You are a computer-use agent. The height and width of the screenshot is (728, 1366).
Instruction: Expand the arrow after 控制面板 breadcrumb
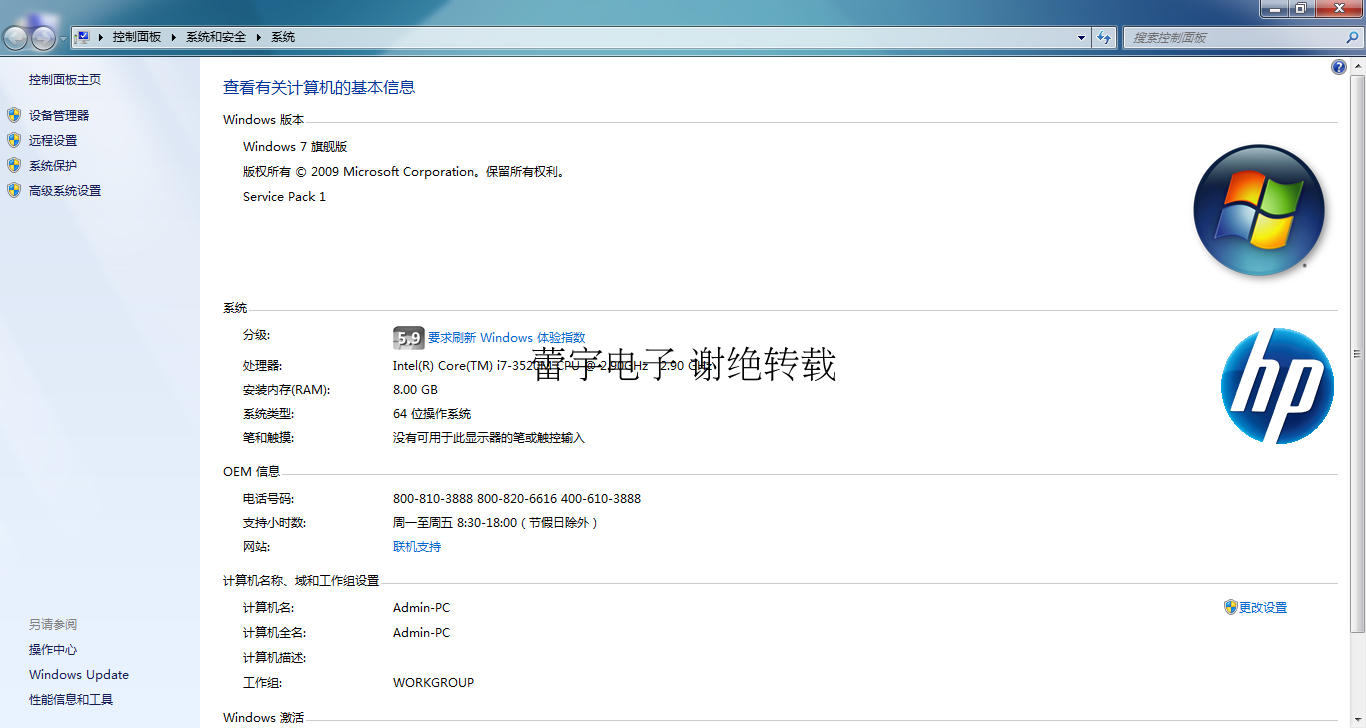173,37
